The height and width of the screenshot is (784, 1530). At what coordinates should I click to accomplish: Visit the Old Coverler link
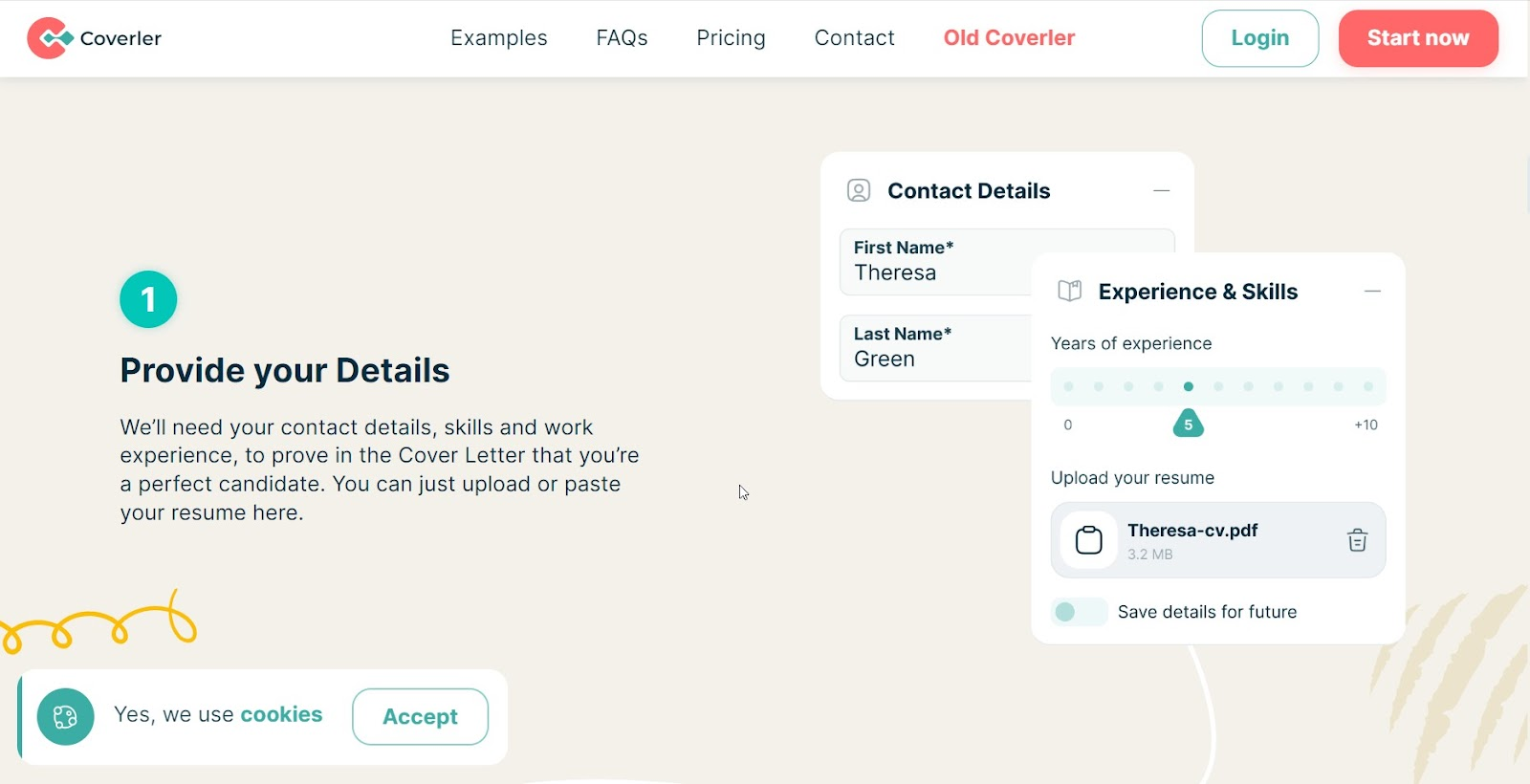(x=1009, y=38)
